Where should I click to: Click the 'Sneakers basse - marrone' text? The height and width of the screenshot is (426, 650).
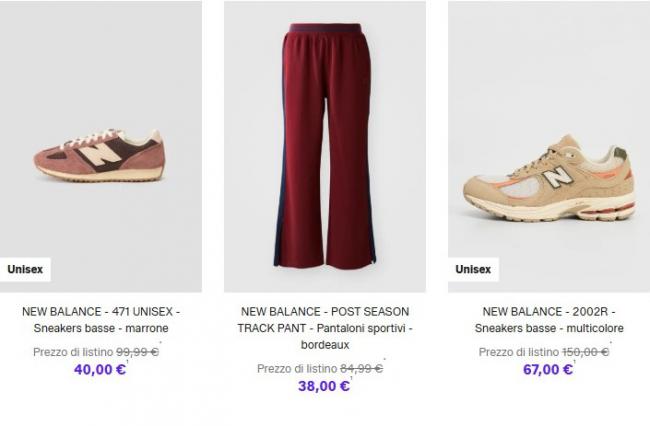click(x=100, y=328)
